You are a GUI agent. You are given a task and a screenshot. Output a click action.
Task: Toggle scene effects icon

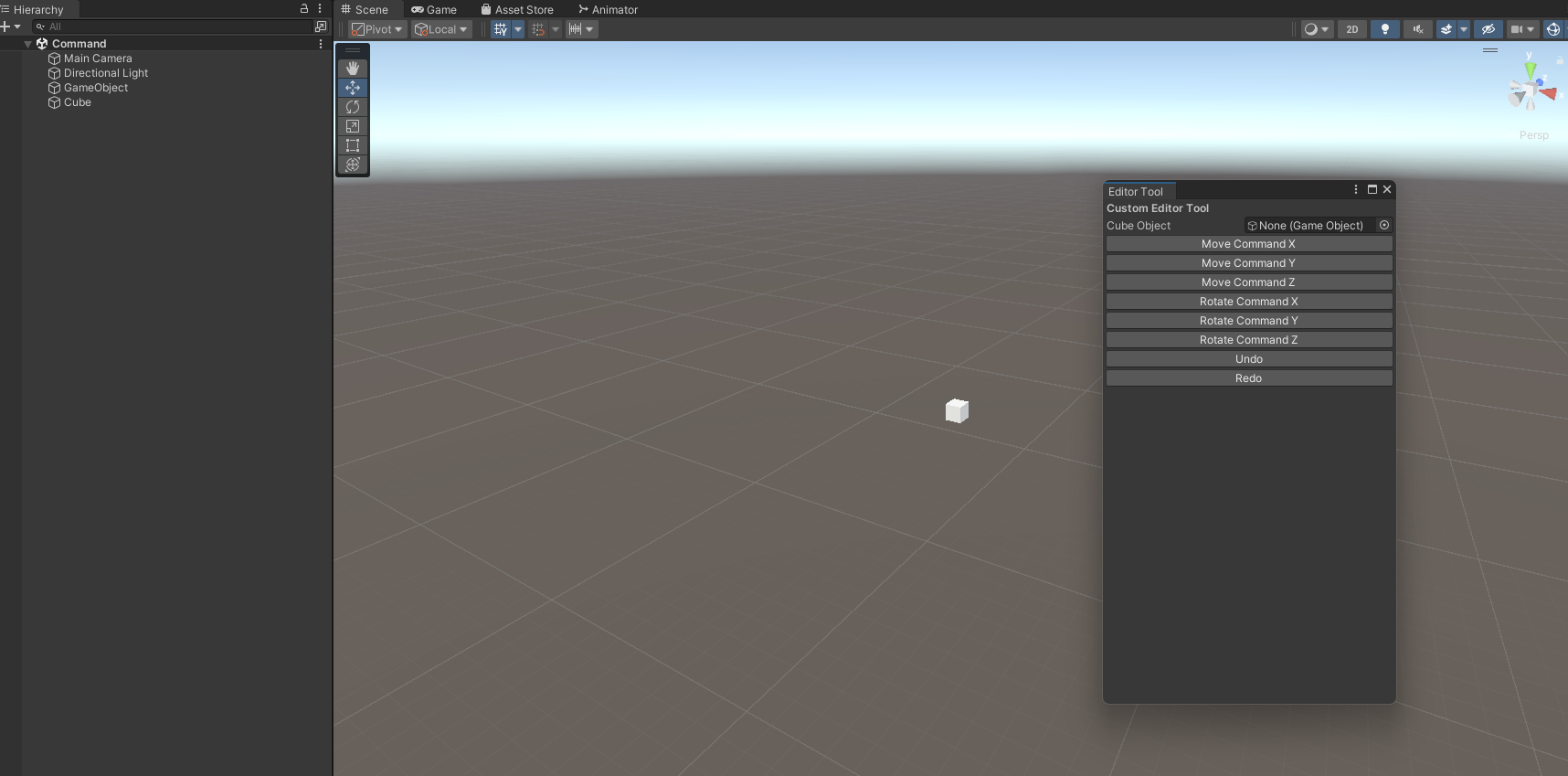pos(1446,29)
